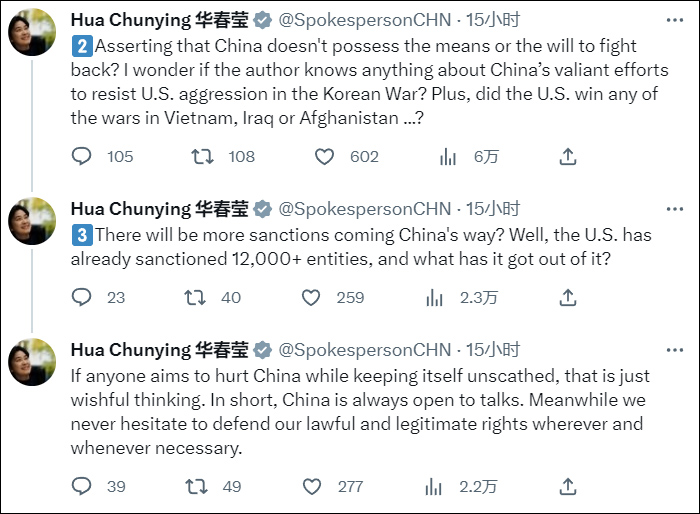View analytics showing 2.2万 views

[435, 486]
